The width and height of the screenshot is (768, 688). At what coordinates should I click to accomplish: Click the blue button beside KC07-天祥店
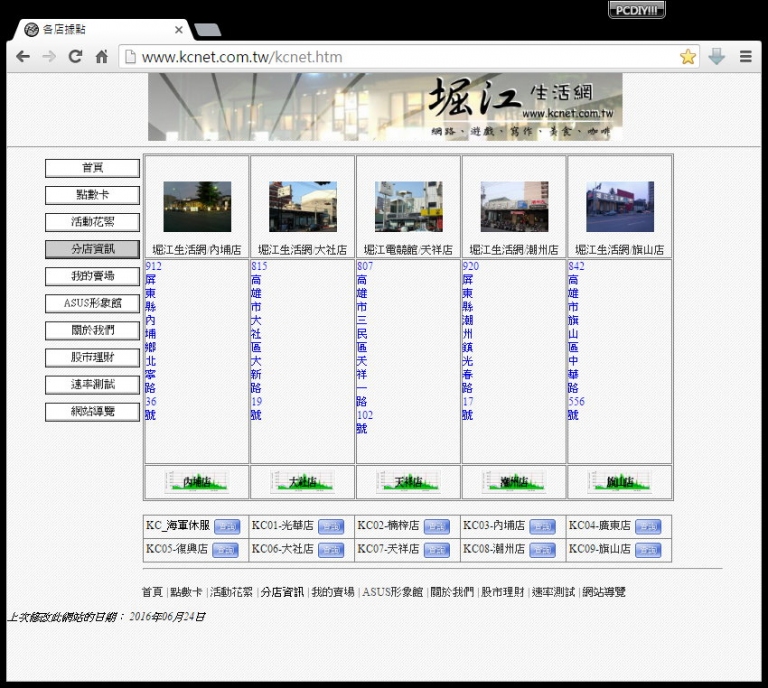coord(437,550)
